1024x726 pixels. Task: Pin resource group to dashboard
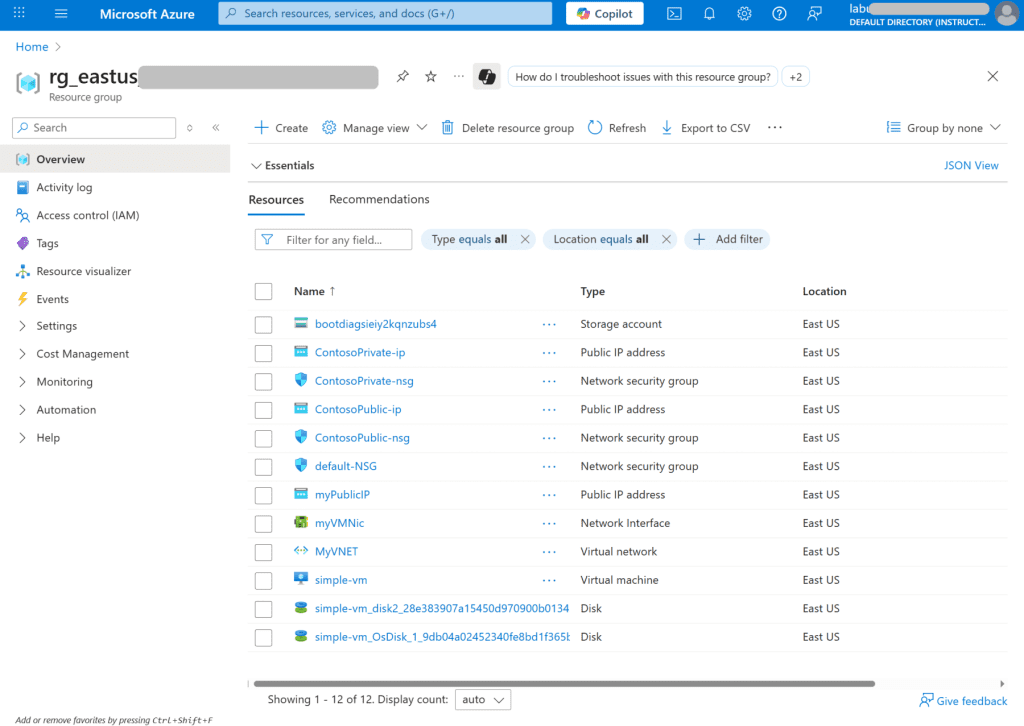pyautogui.click(x=402, y=77)
